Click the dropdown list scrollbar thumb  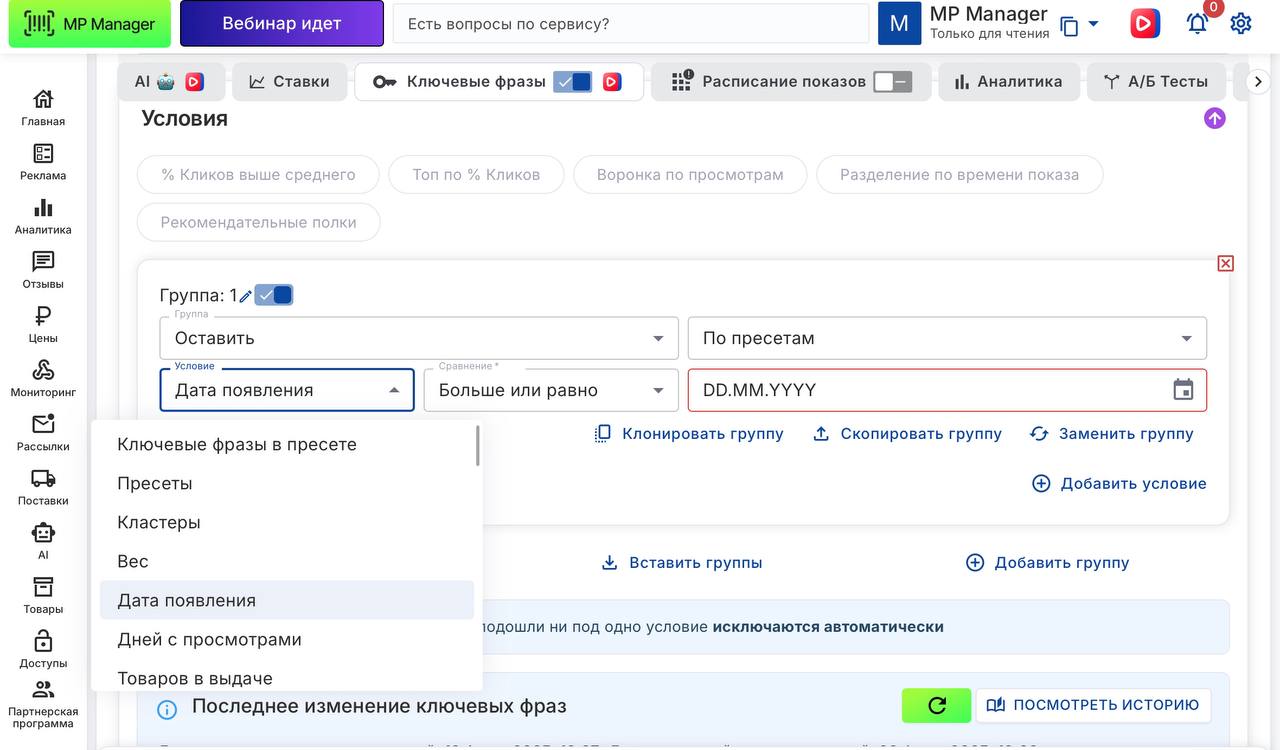477,446
